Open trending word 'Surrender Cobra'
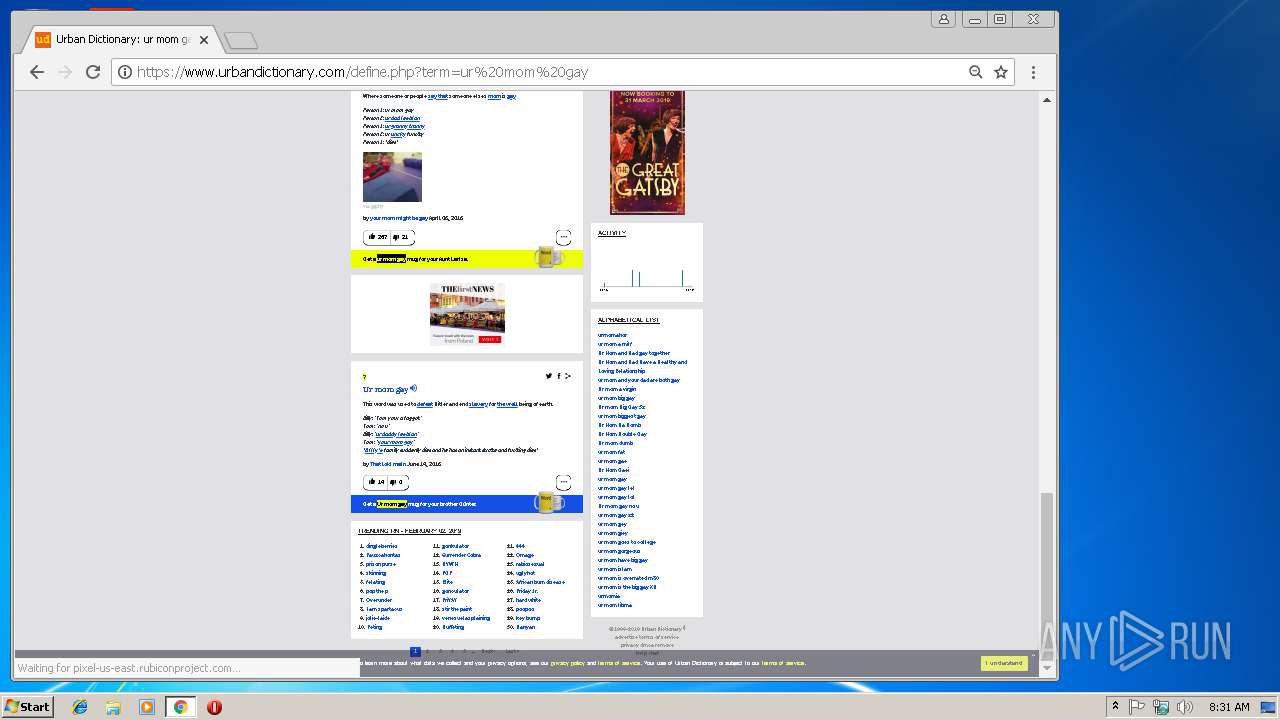The image size is (1280, 720). point(461,555)
